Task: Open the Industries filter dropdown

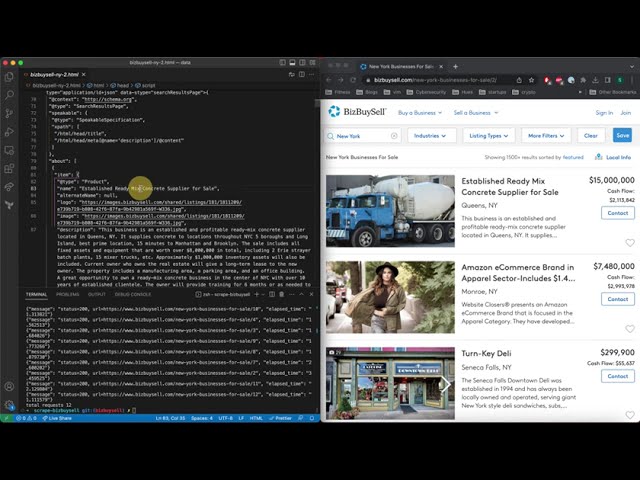Action: coord(431,136)
